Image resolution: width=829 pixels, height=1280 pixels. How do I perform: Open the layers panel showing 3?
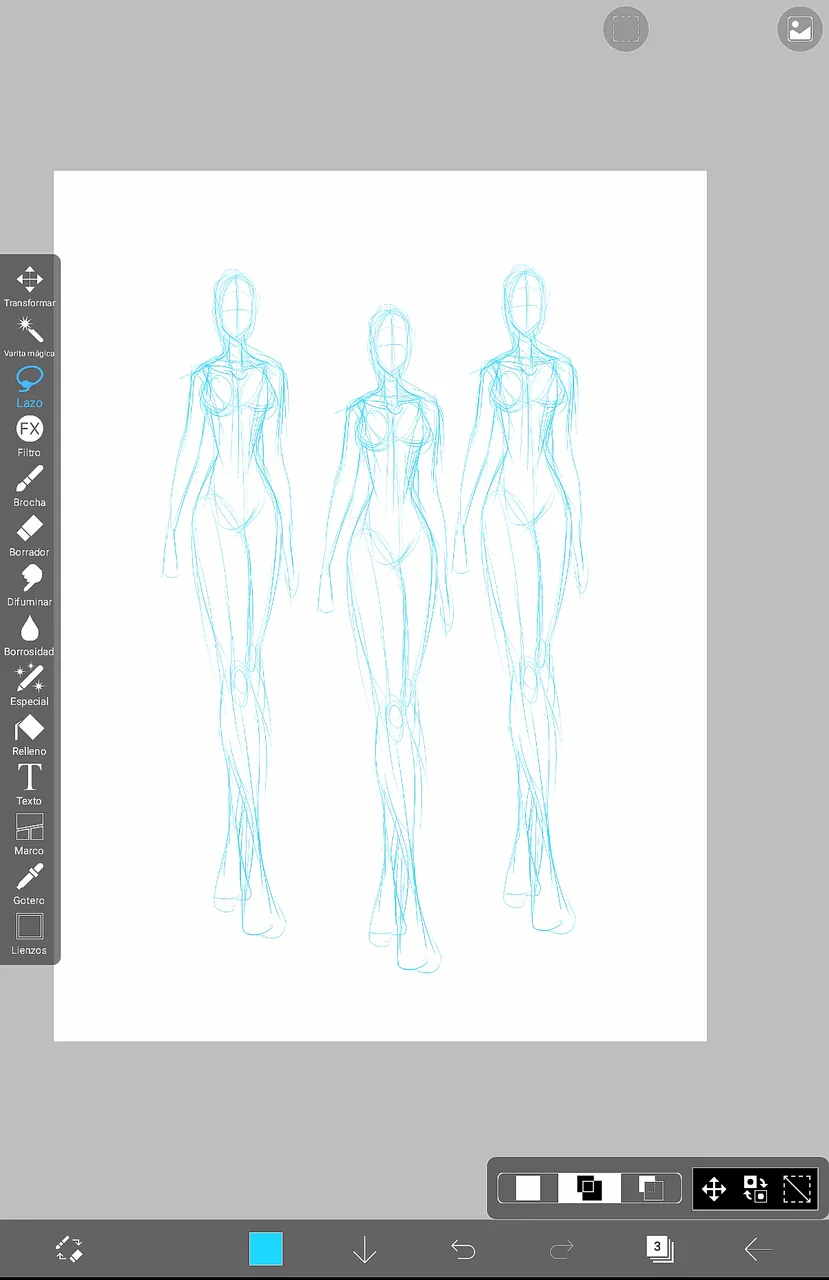coord(660,1248)
